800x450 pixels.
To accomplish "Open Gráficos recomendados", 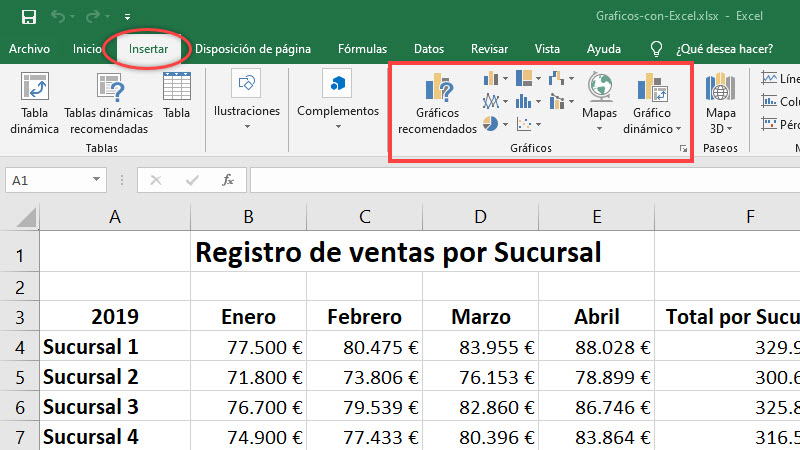I will (x=438, y=106).
